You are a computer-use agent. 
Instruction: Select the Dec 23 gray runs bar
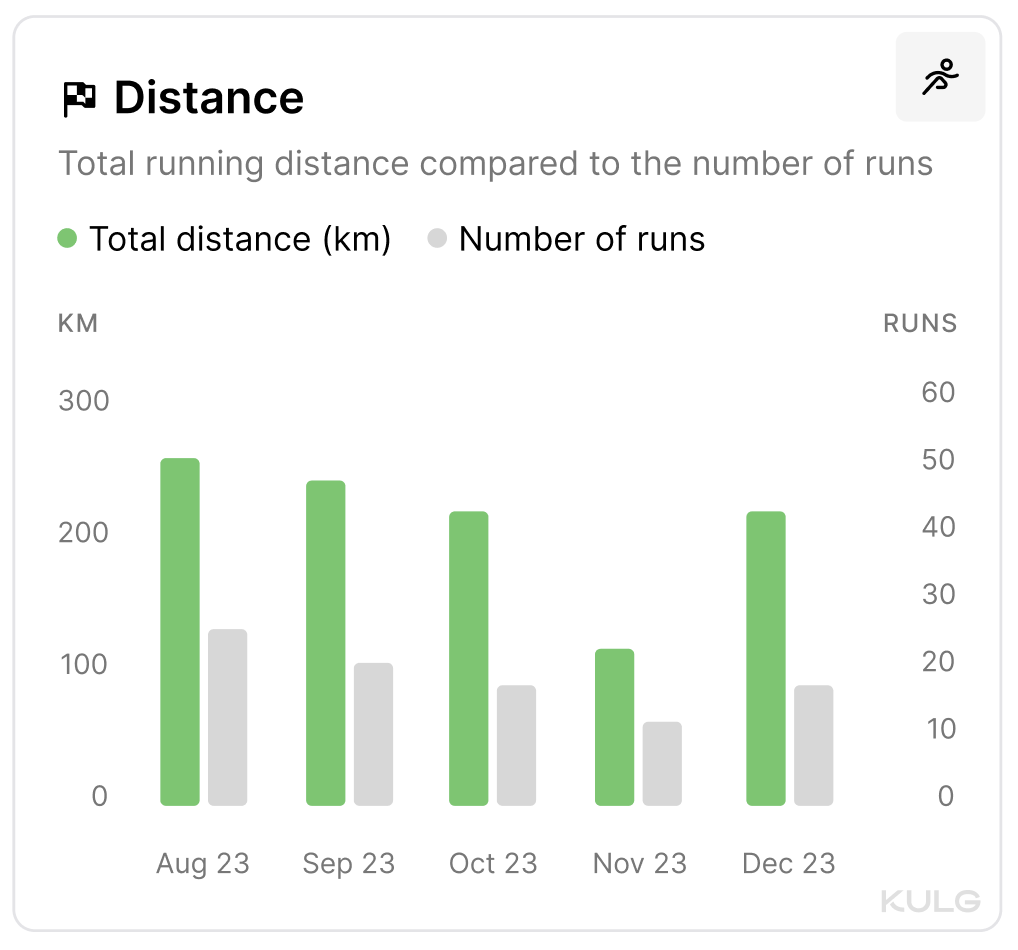813,745
